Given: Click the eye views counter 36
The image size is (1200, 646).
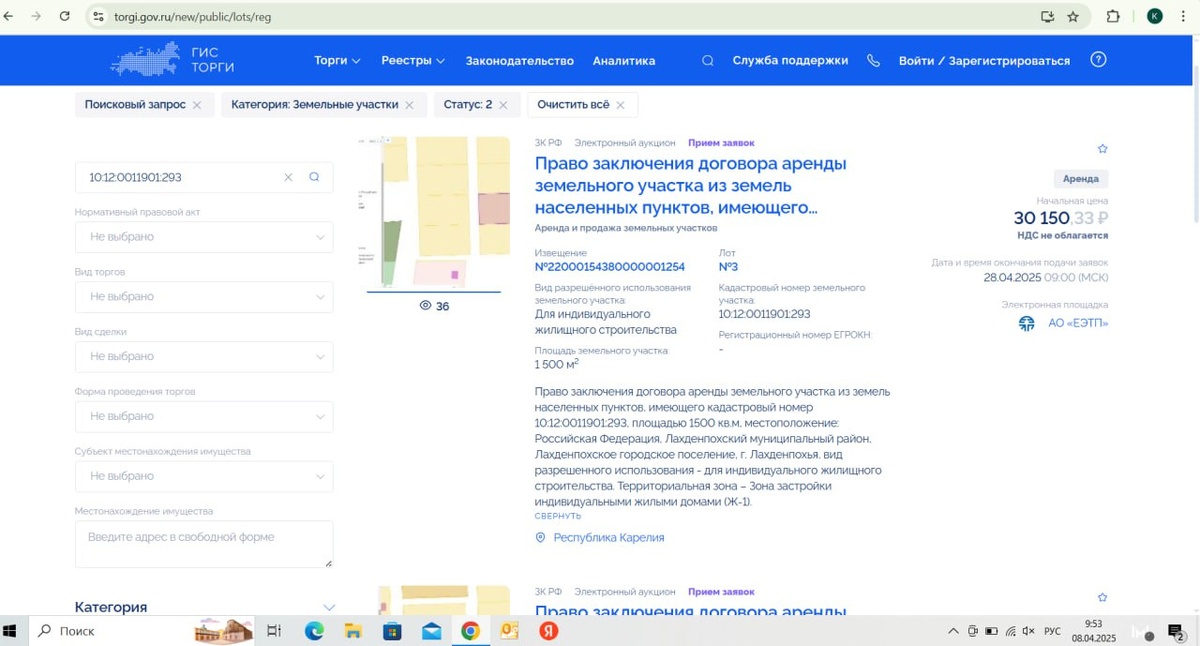Looking at the screenshot, I should click(x=434, y=306).
